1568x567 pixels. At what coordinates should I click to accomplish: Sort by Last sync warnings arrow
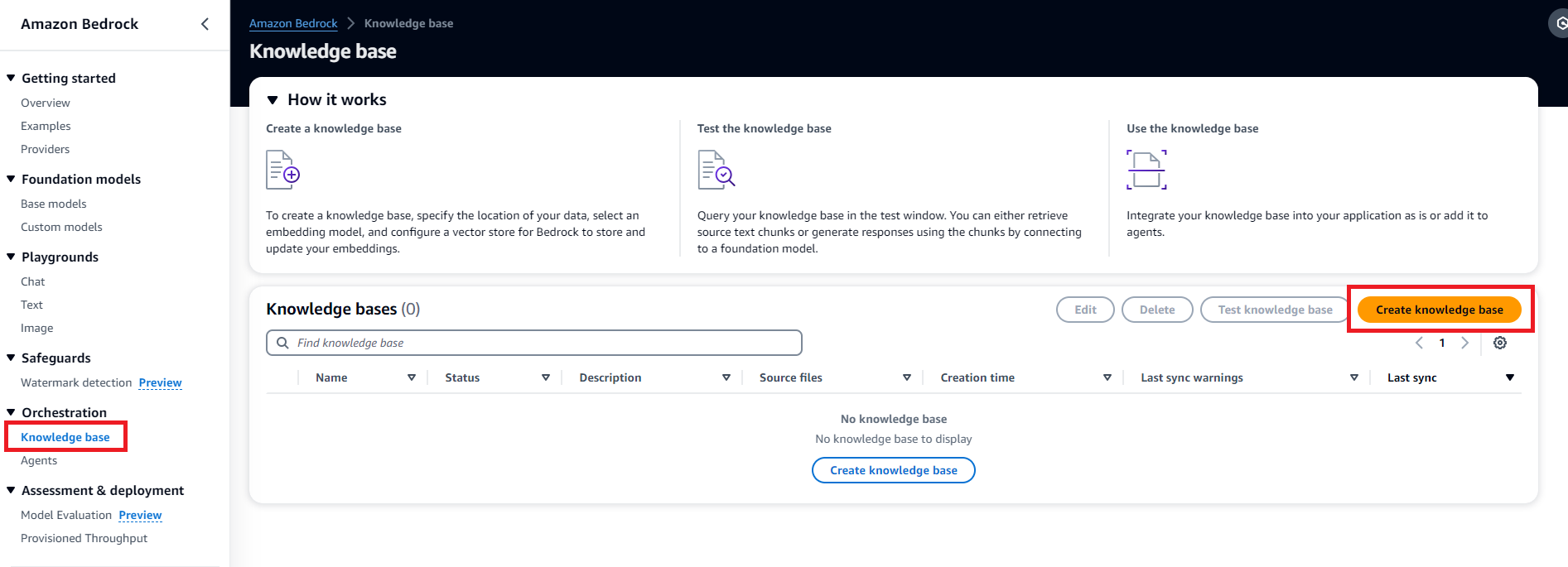click(x=1354, y=377)
